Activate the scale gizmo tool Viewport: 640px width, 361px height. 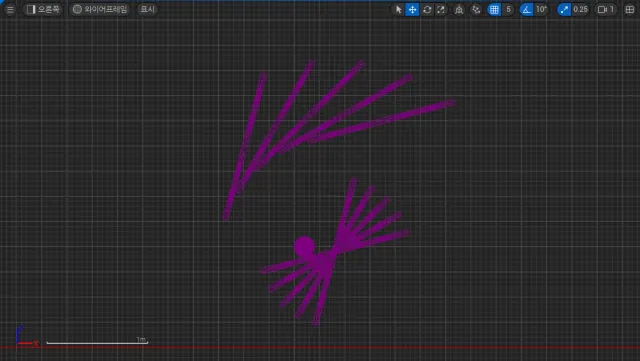(x=441, y=9)
